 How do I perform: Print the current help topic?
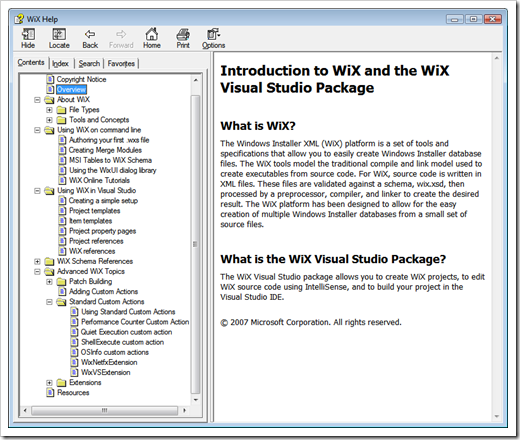(183, 34)
